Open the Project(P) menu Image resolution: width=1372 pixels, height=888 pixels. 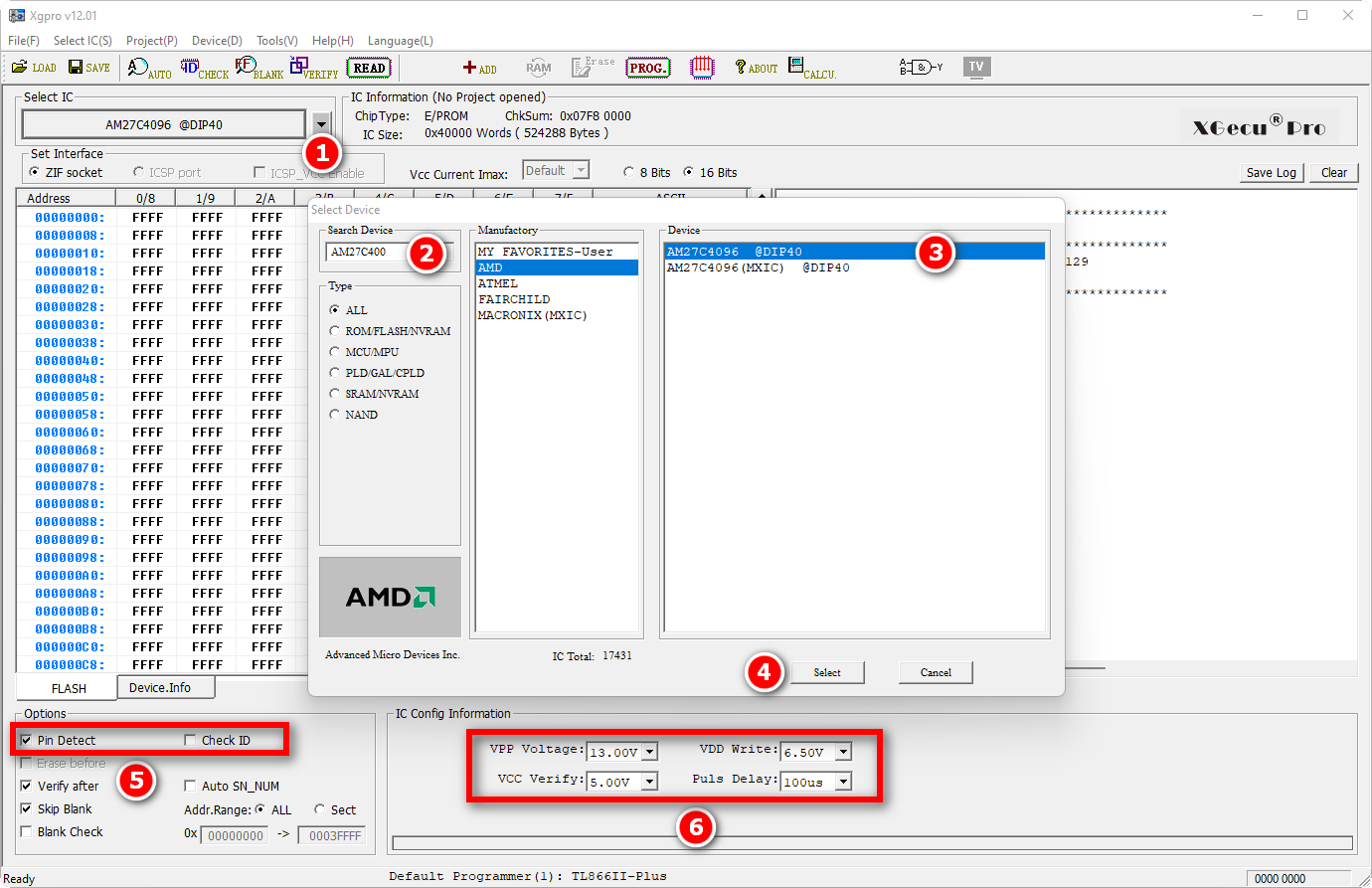coord(152,41)
